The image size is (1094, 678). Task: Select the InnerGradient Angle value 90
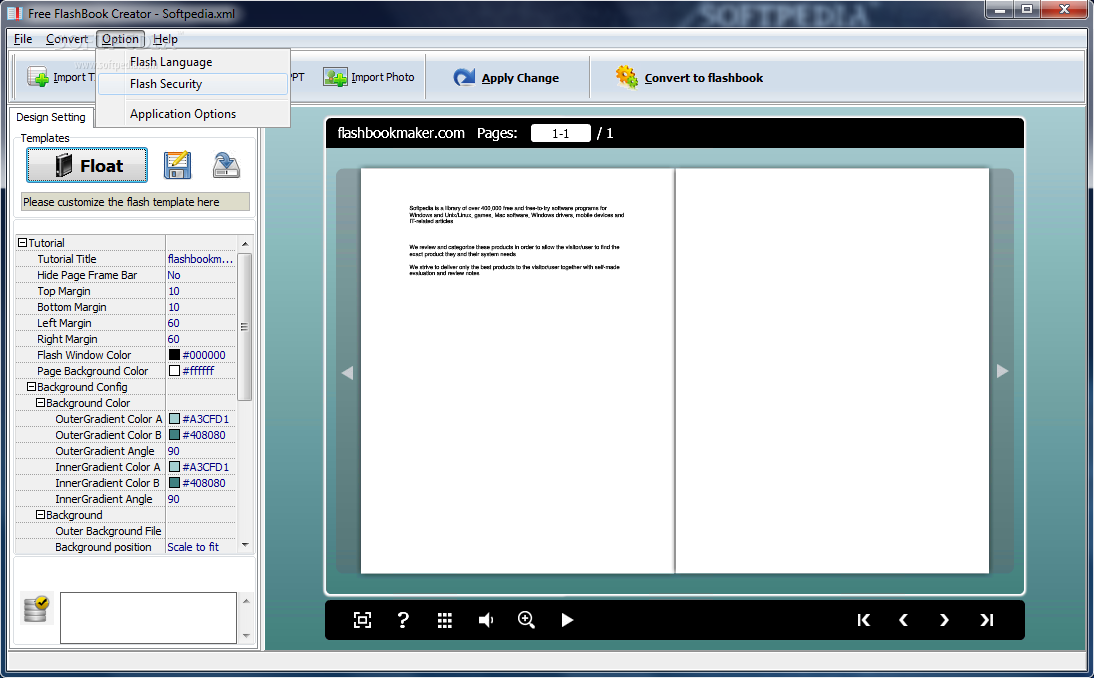click(x=201, y=499)
